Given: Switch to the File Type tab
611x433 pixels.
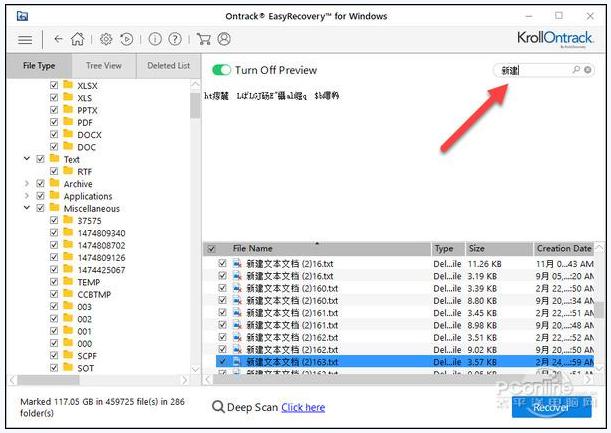Looking at the screenshot, I should coord(39,66).
